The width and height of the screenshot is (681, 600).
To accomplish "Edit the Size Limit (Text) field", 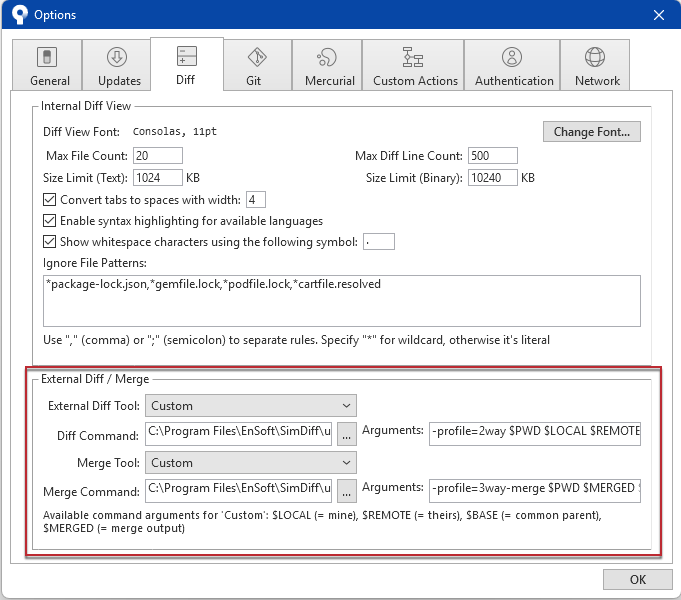I will [x=158, y=178].
